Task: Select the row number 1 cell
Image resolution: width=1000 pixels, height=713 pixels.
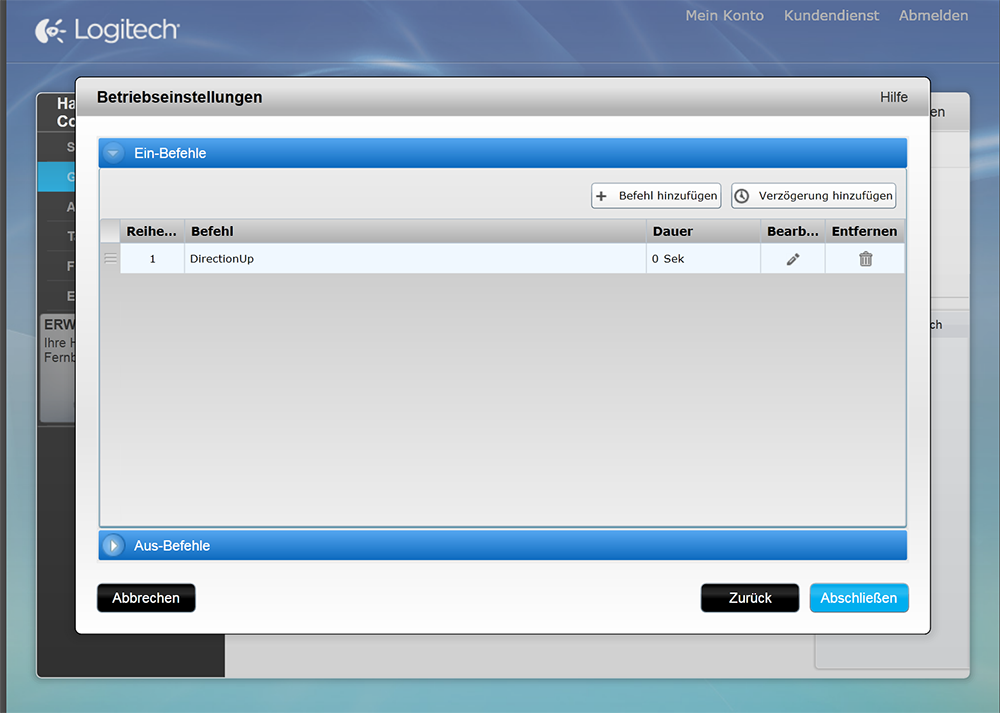Action: coord(152,259)
